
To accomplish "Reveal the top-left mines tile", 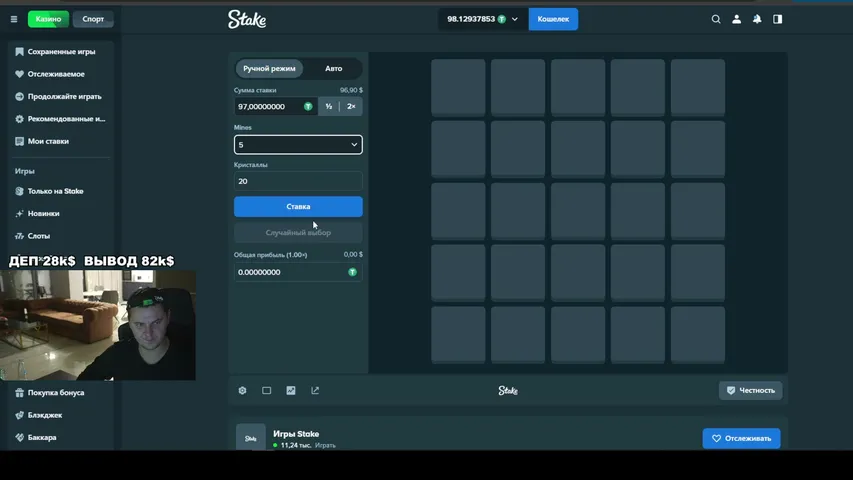I will click(458, 88).
